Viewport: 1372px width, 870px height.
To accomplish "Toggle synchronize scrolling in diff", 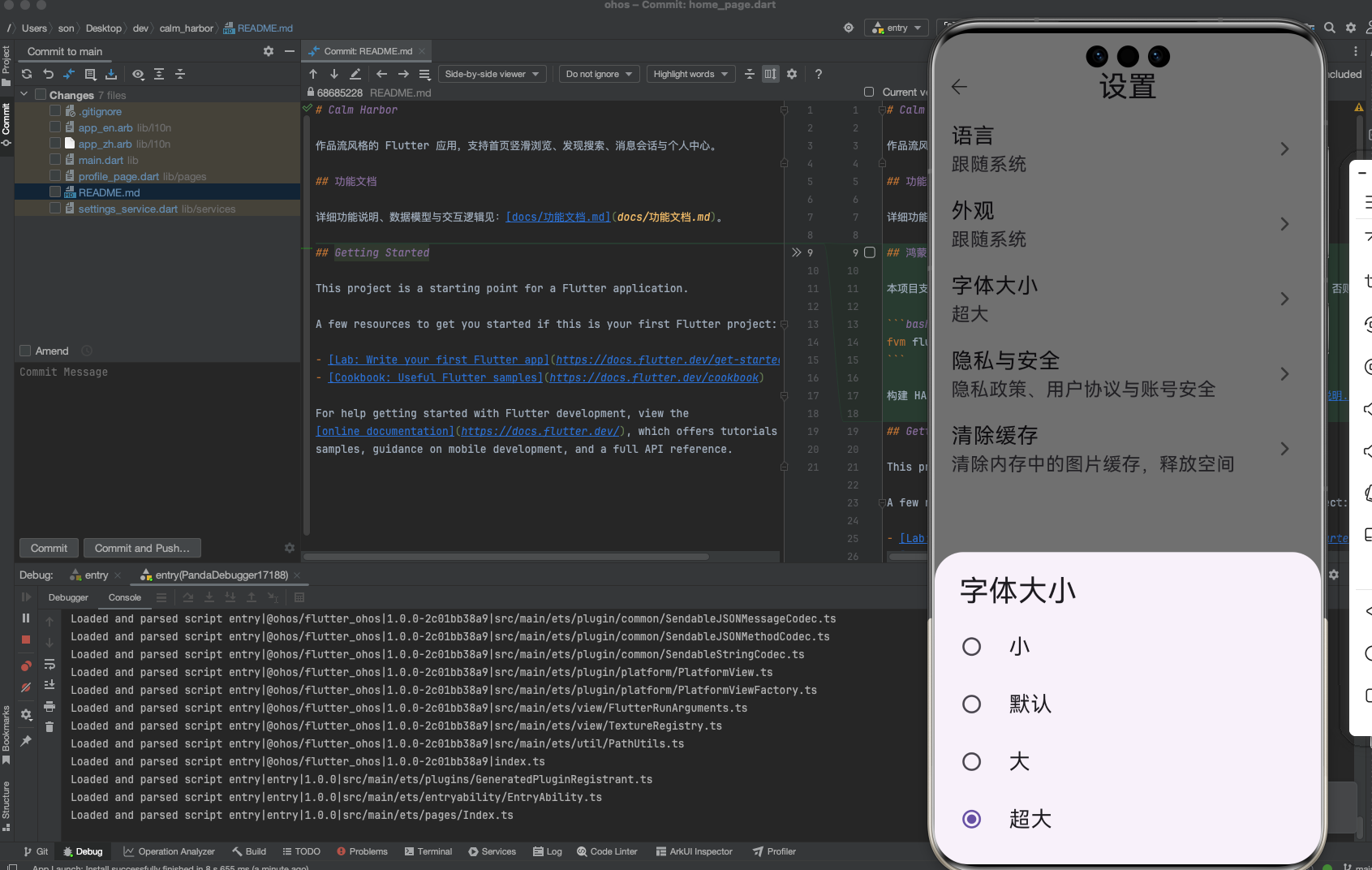I will pos(771,74).
